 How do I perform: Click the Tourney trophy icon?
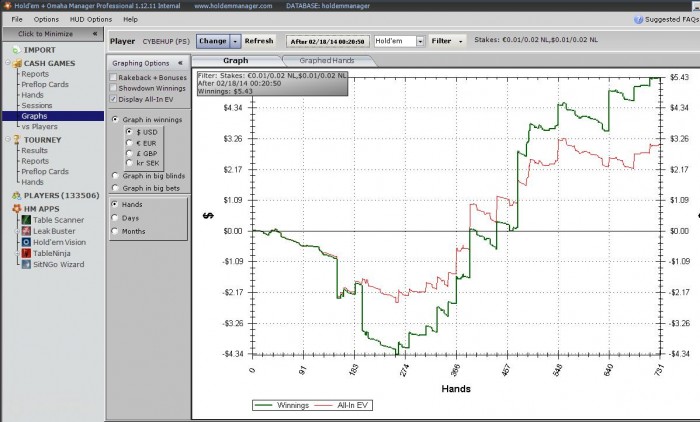pyautogui.click(x=17, y=140)
